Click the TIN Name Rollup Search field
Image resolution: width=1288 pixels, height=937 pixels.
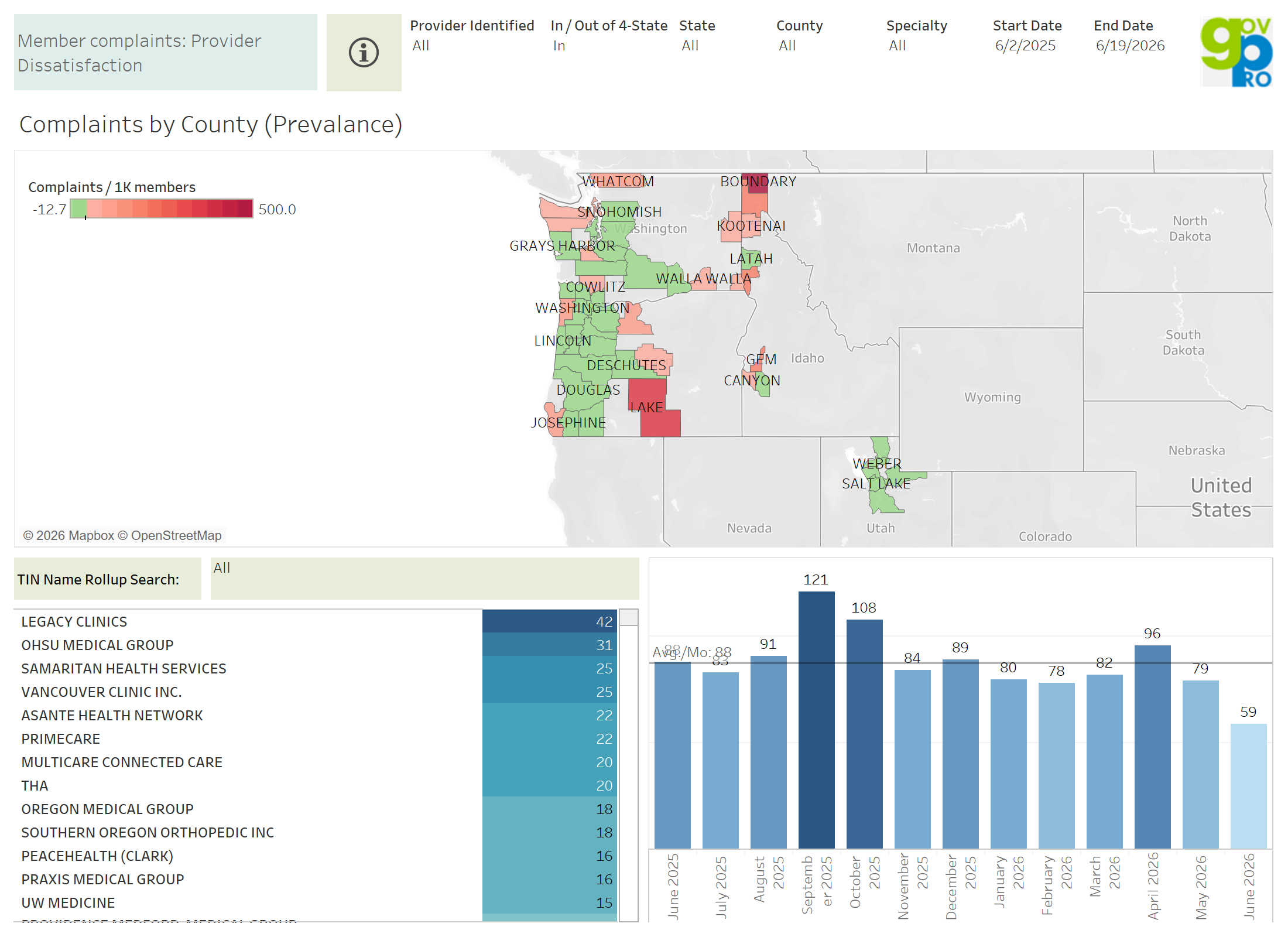coord(424,579)
